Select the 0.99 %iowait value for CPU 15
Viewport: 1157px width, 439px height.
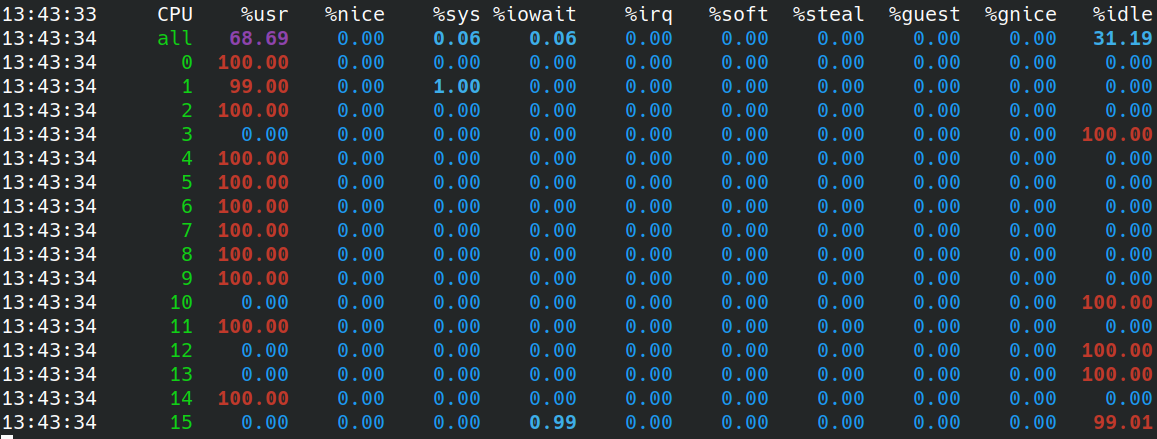coord(553,422)
